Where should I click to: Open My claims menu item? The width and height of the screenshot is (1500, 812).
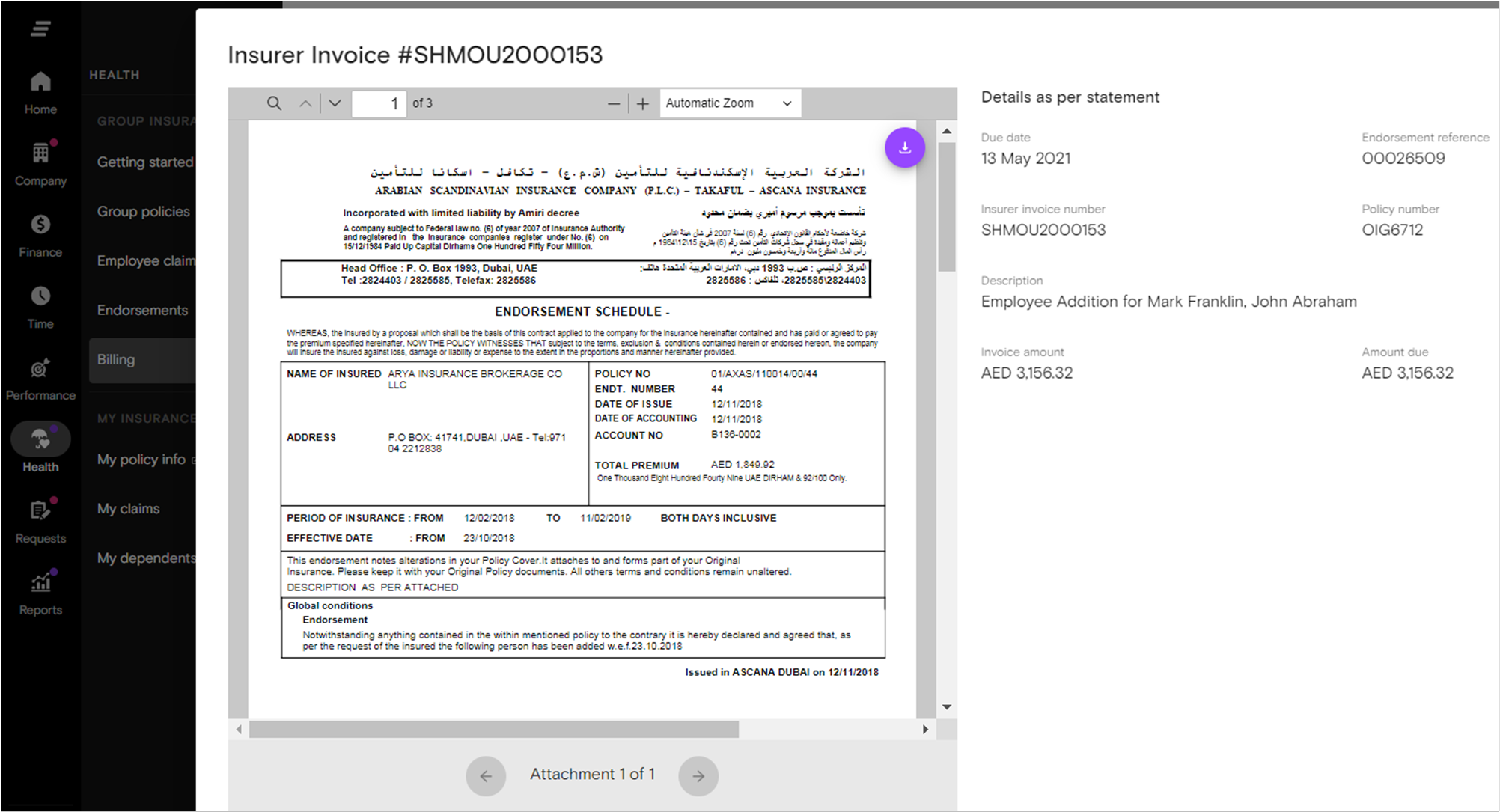click(128, 508)
